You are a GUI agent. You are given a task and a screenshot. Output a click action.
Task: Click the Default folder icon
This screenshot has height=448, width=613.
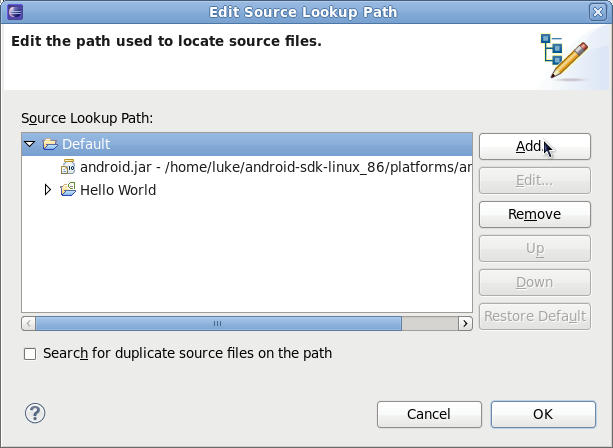click(50, 144)
